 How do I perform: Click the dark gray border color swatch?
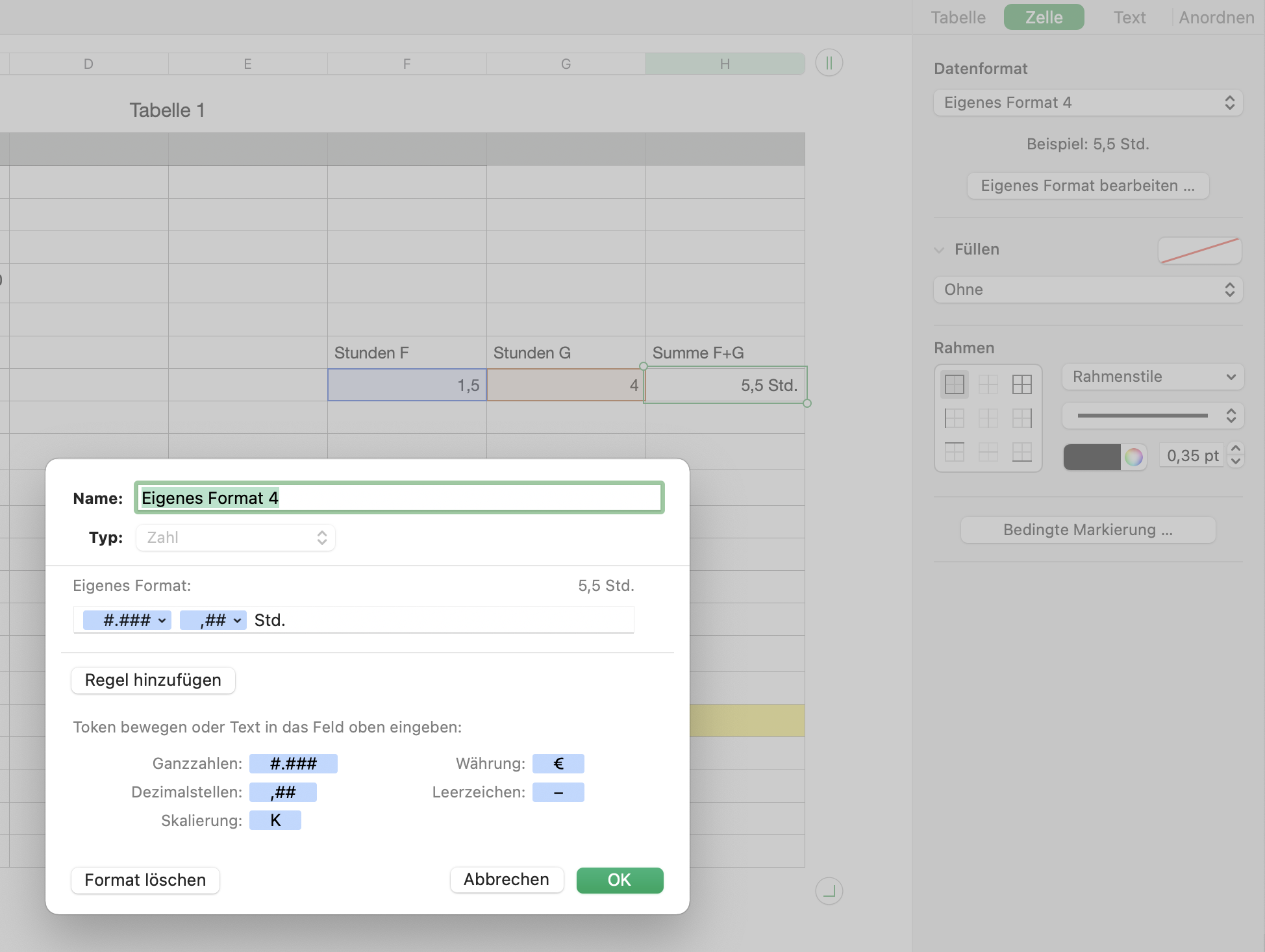pyautogui.click(x=1092, y=457)
